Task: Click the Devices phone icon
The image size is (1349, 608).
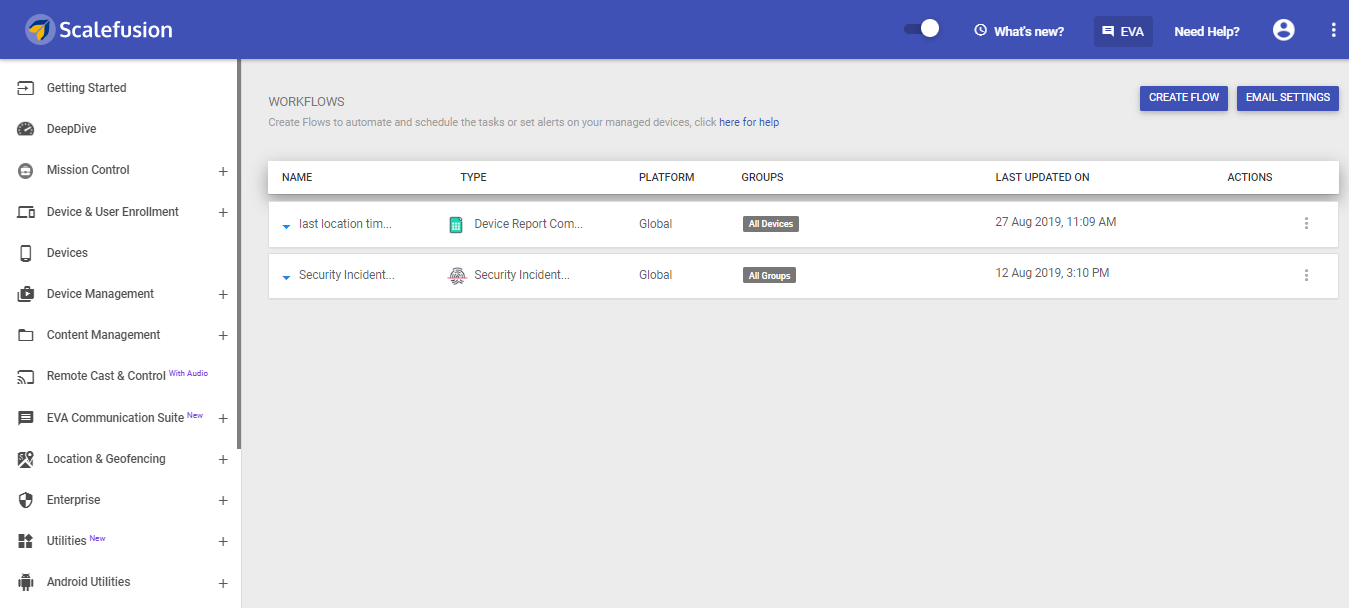Action: 26,253
